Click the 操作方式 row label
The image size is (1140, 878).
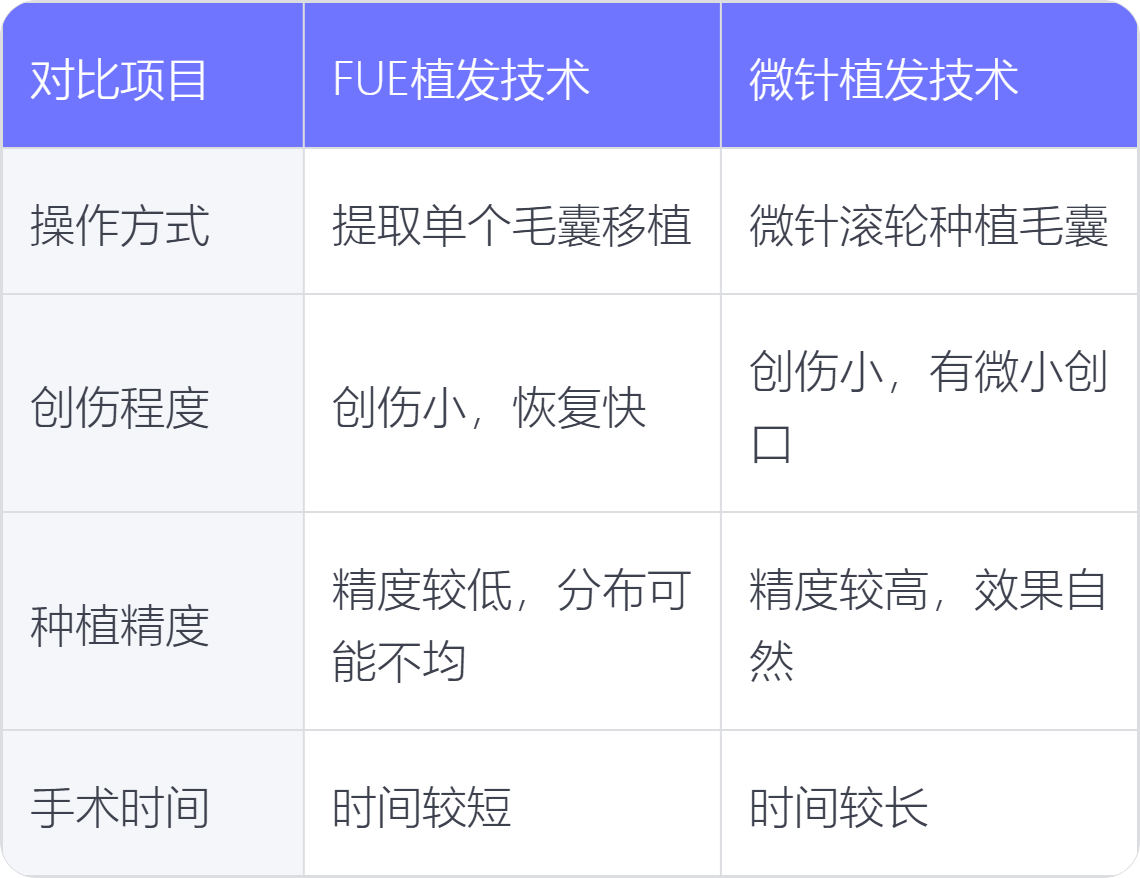pos(153,222)
